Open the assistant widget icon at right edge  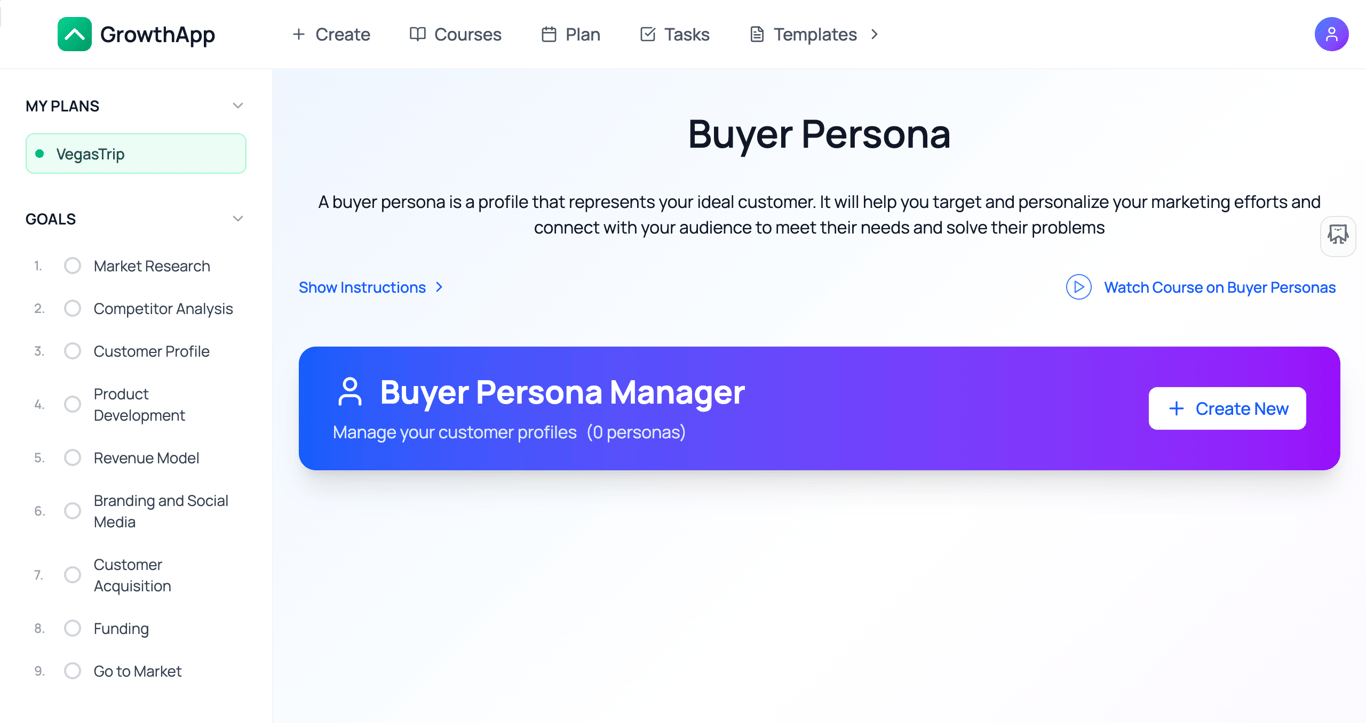pyautogui.click(x=1338, y=236)
